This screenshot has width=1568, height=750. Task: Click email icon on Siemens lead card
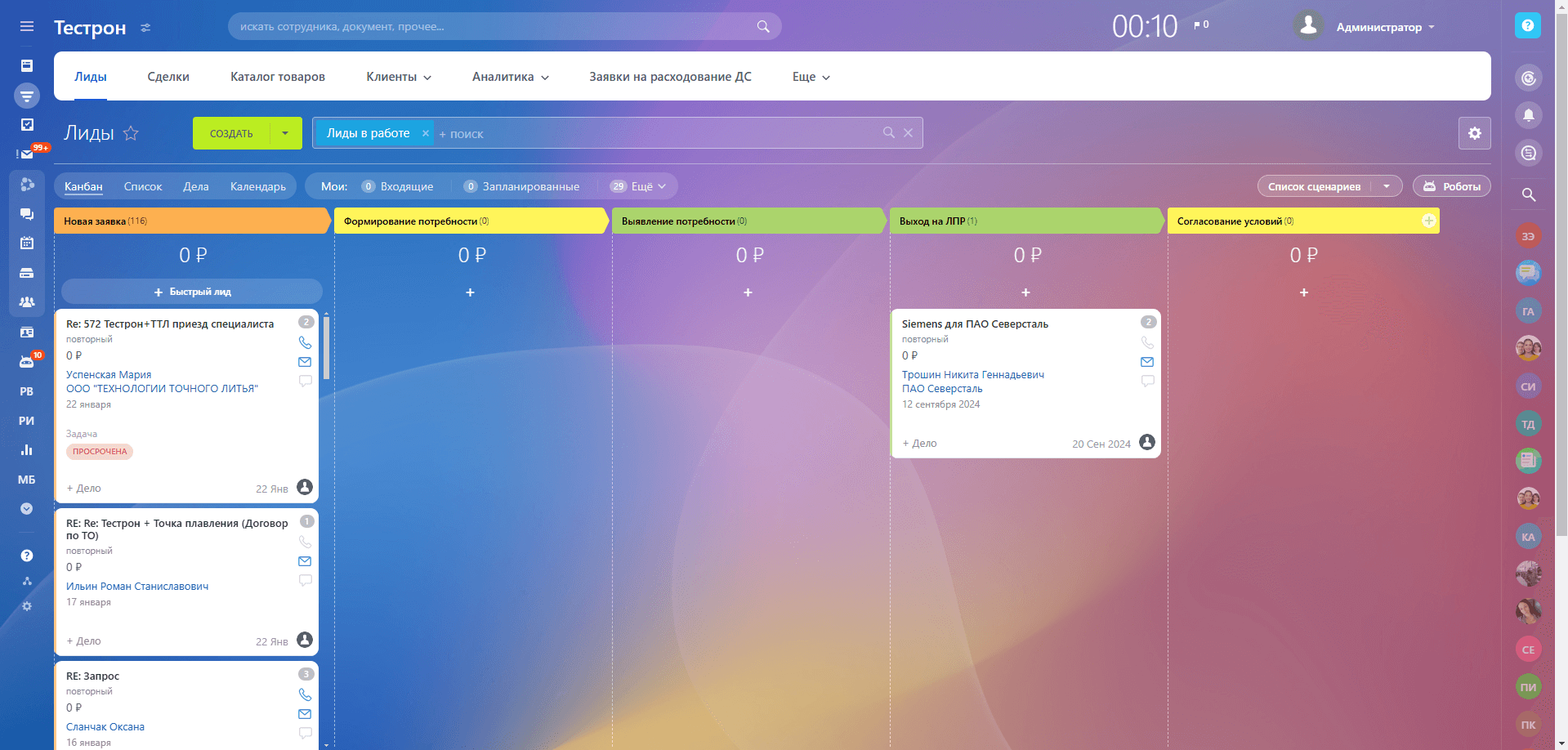(x=1147, y=362)
